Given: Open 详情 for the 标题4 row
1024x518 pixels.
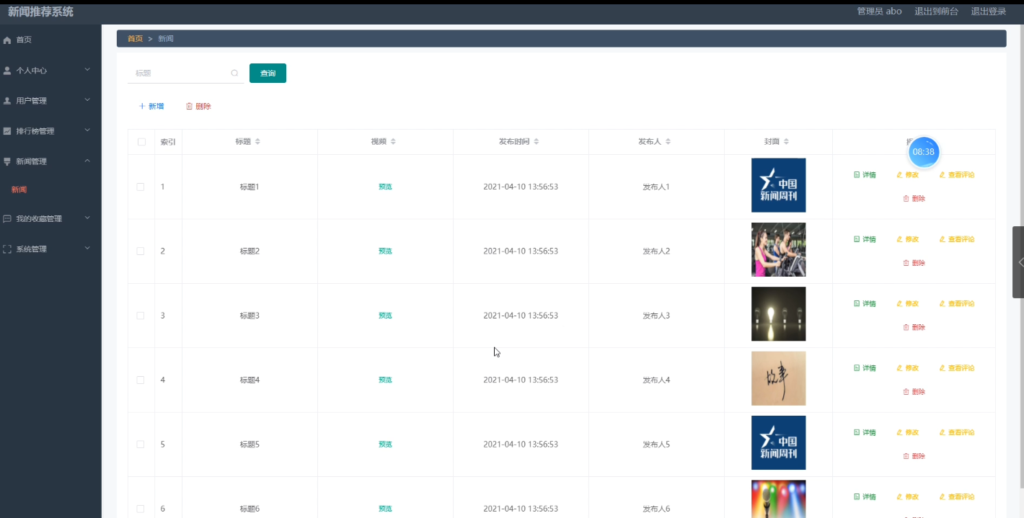Looking at the screenshot, I should click(865, 368).
